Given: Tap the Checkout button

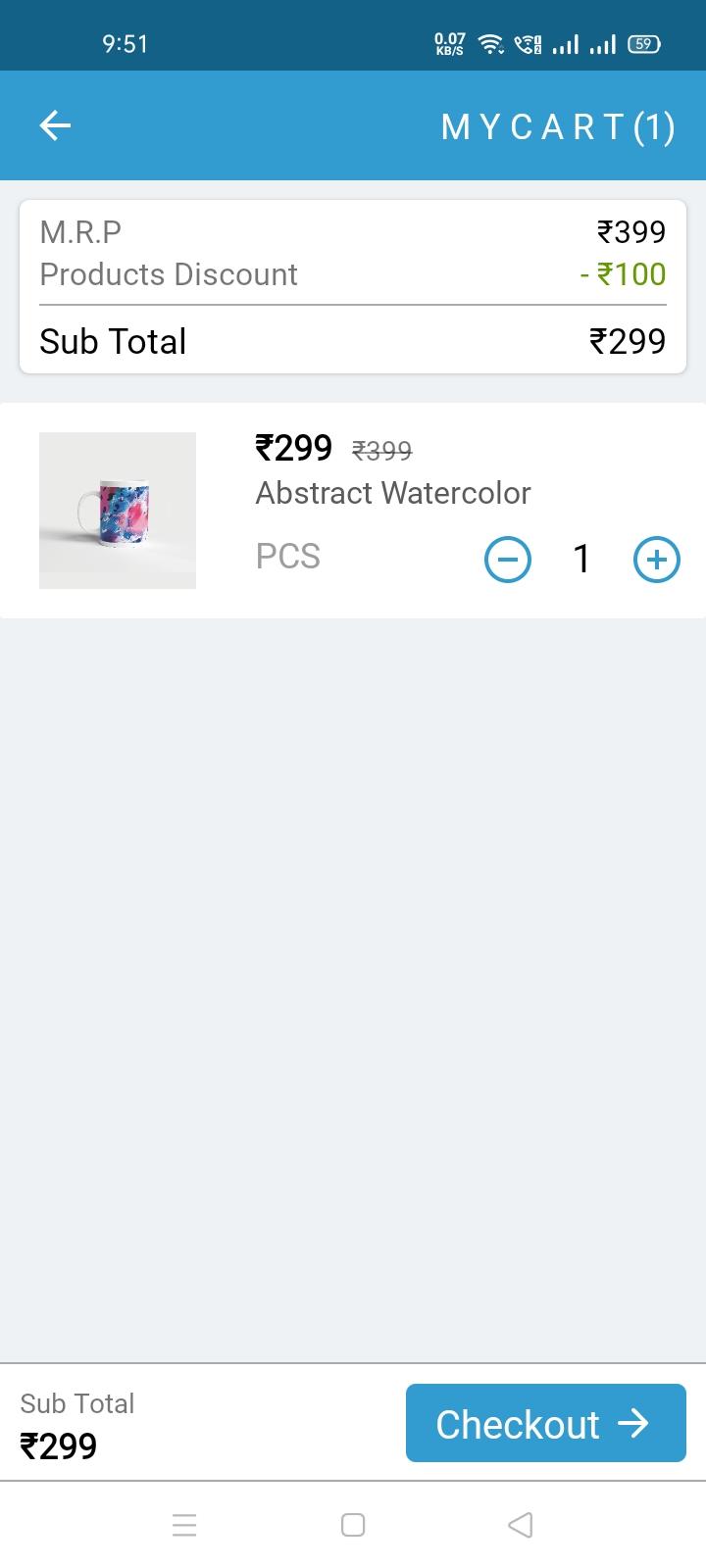Looking at the screenshot, I should (546, 1423).
